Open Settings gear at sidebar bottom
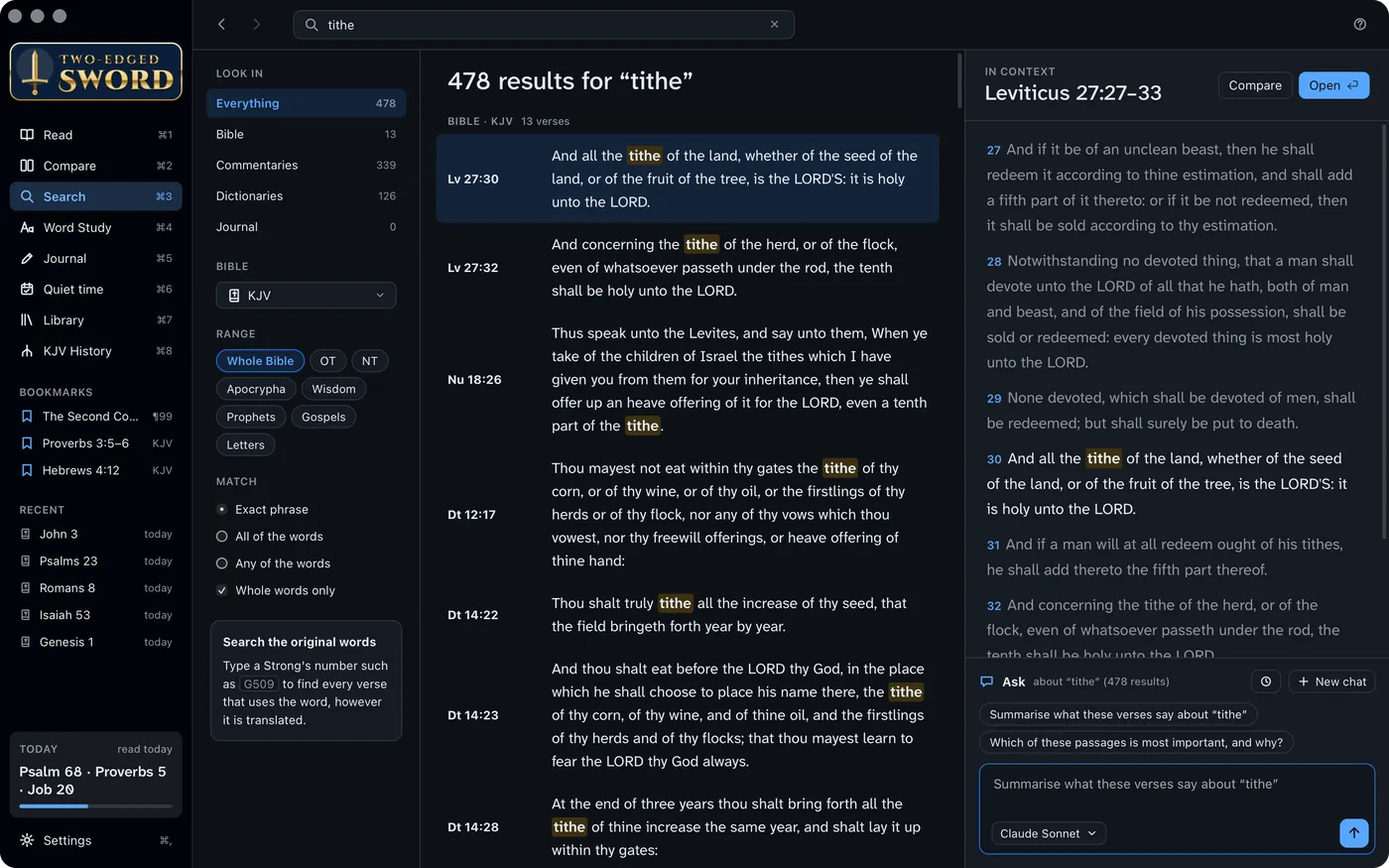Image resolution: width=1389 pixels, height=868 pixels. coord(27,840)
